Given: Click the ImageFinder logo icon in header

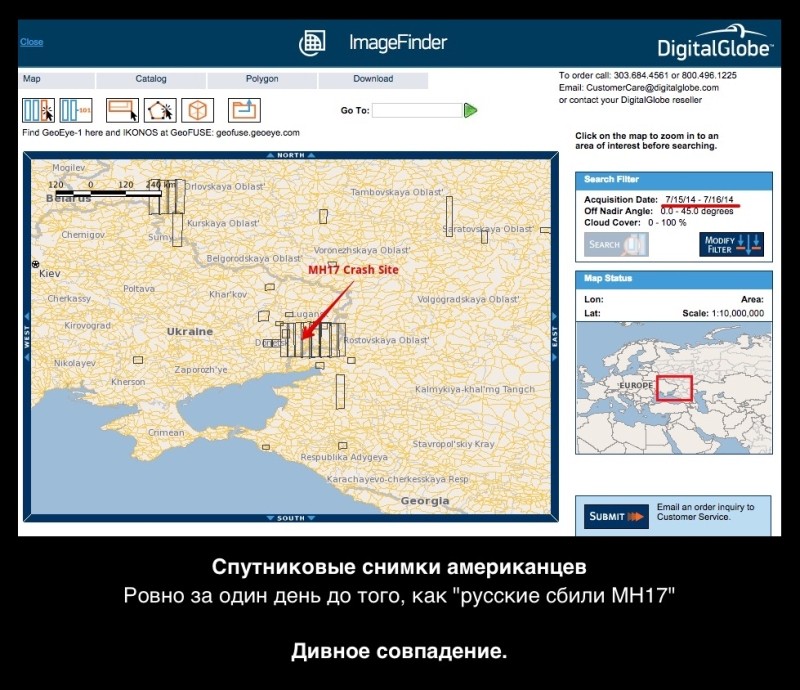Looking at the screenshot, I should coord(313,43).
